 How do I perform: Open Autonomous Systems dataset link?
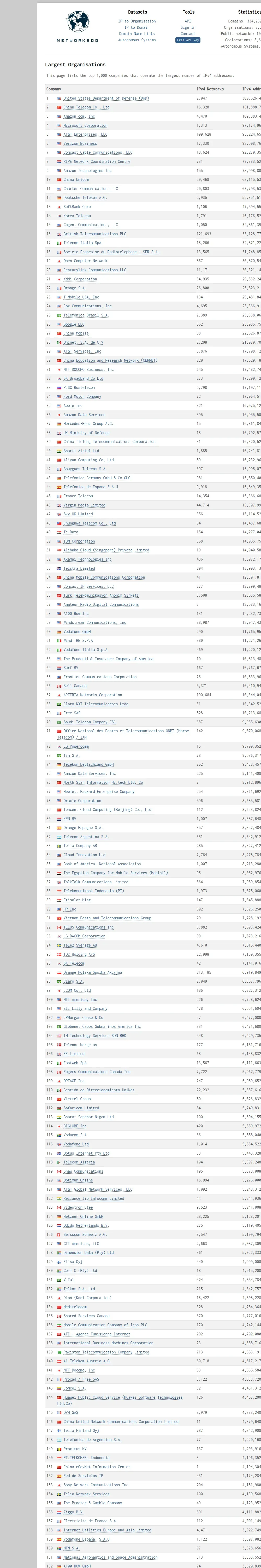coord(137,40)
